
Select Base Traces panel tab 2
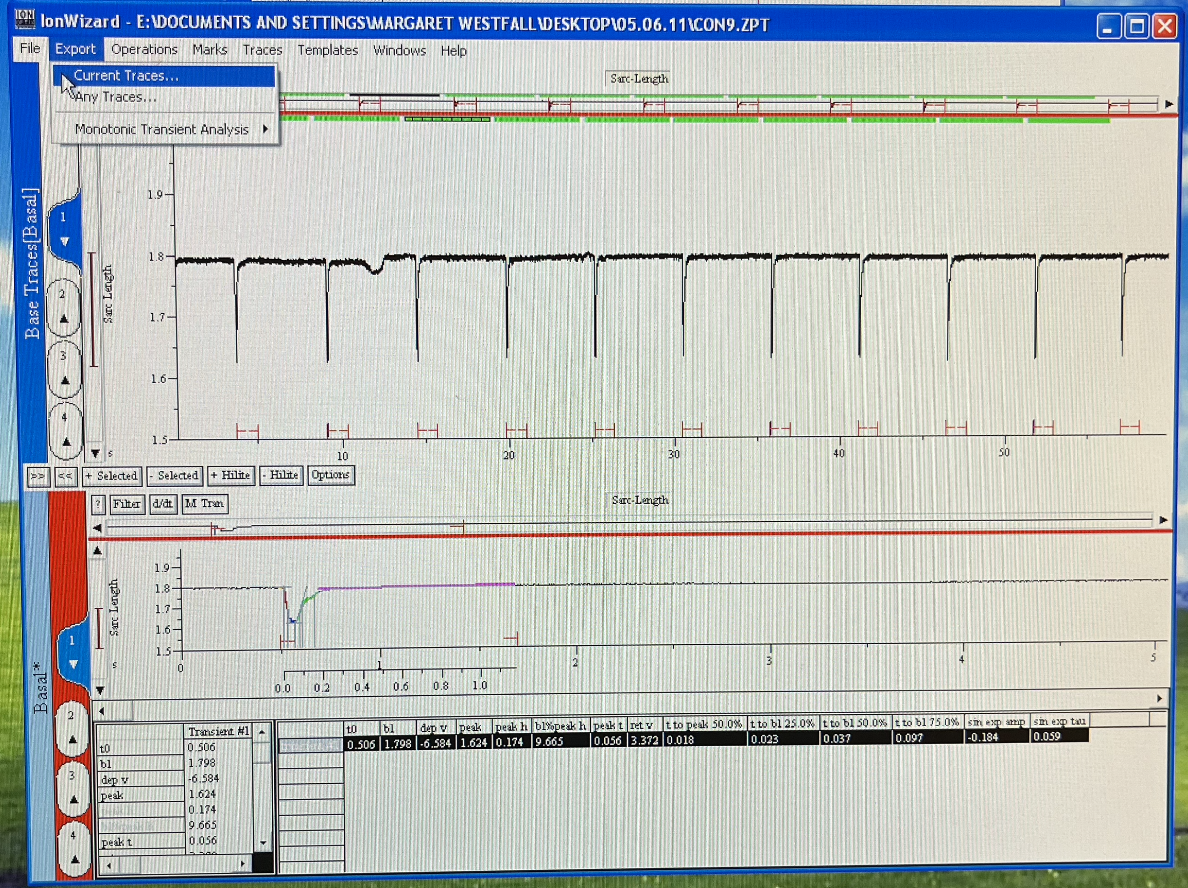tap(62, 304)
